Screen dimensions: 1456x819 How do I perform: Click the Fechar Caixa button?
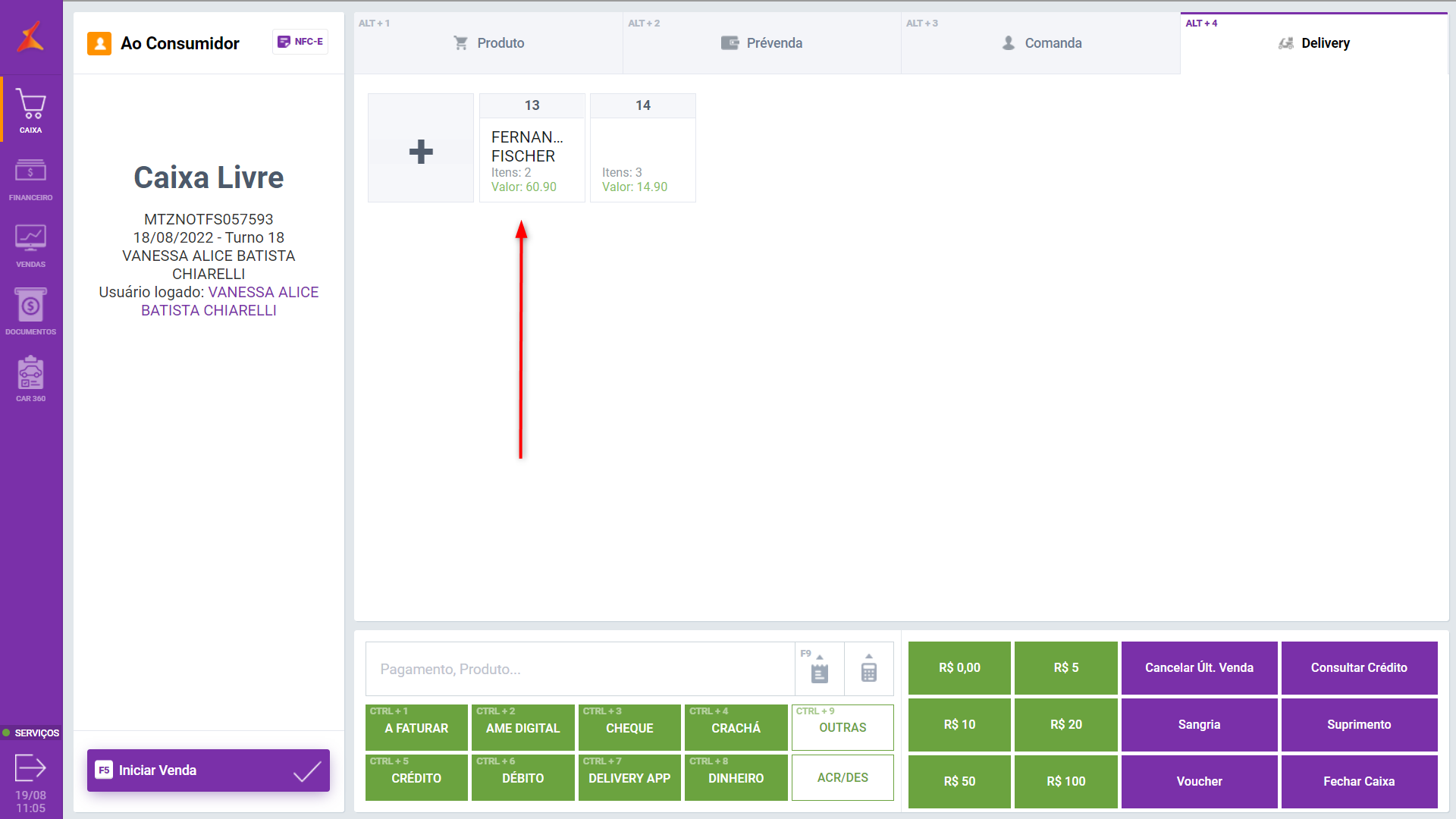[1358, 781]
